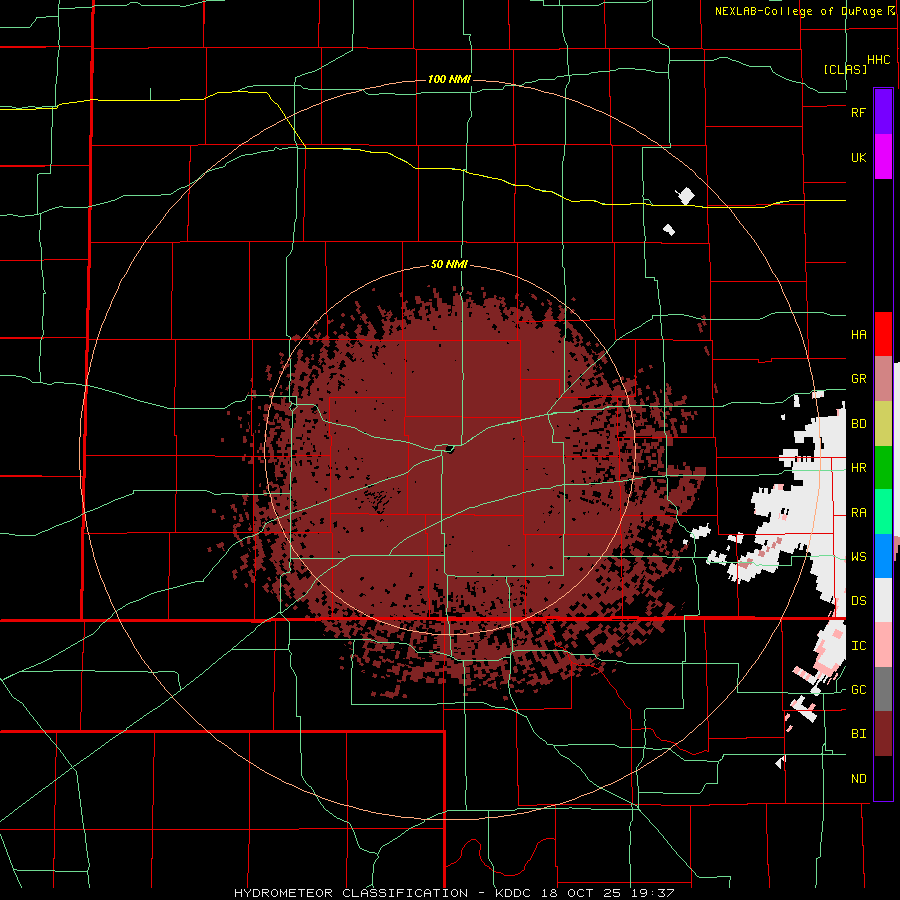This screenshot has width=900, height=900.
Task: Click the 50 NMI range ring label
Action: [x=449, y=265]
